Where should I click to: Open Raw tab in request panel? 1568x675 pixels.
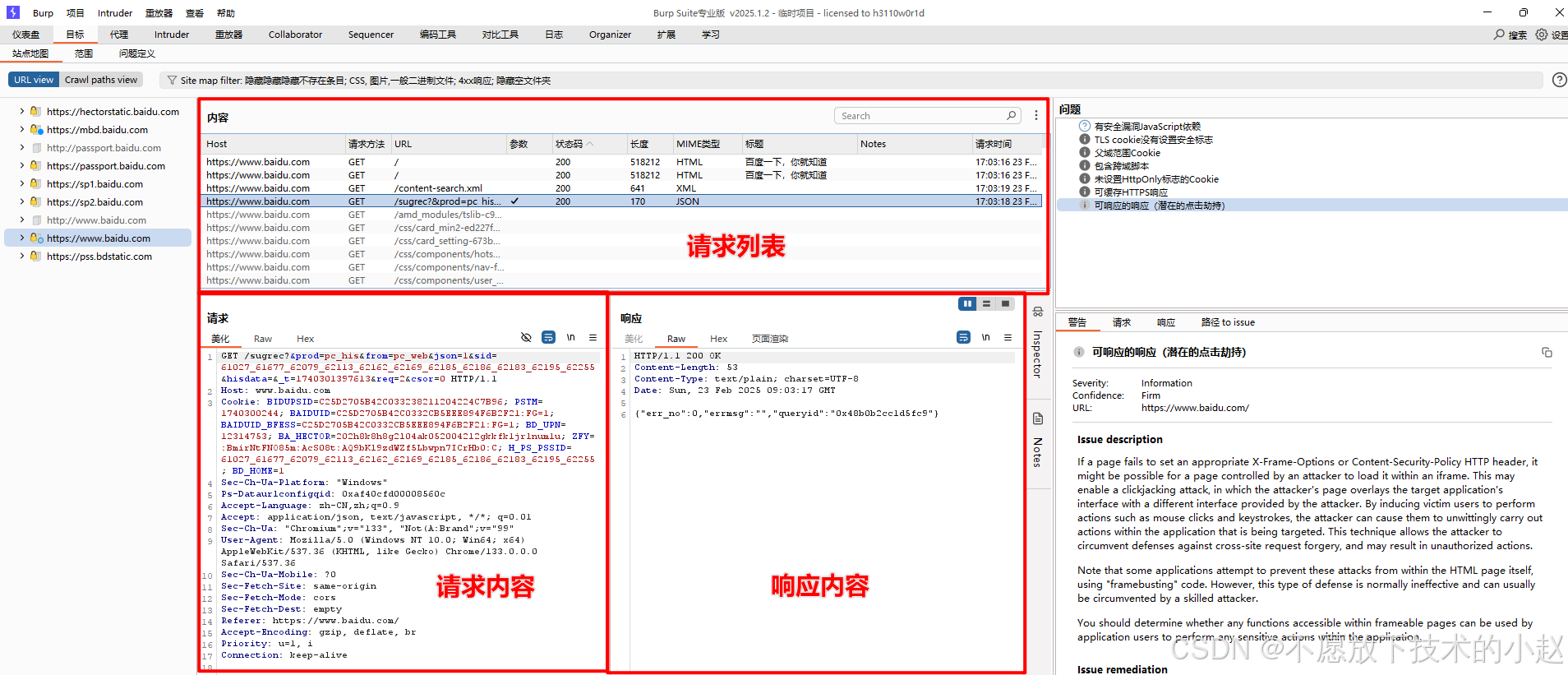click(x=263, y=339)
